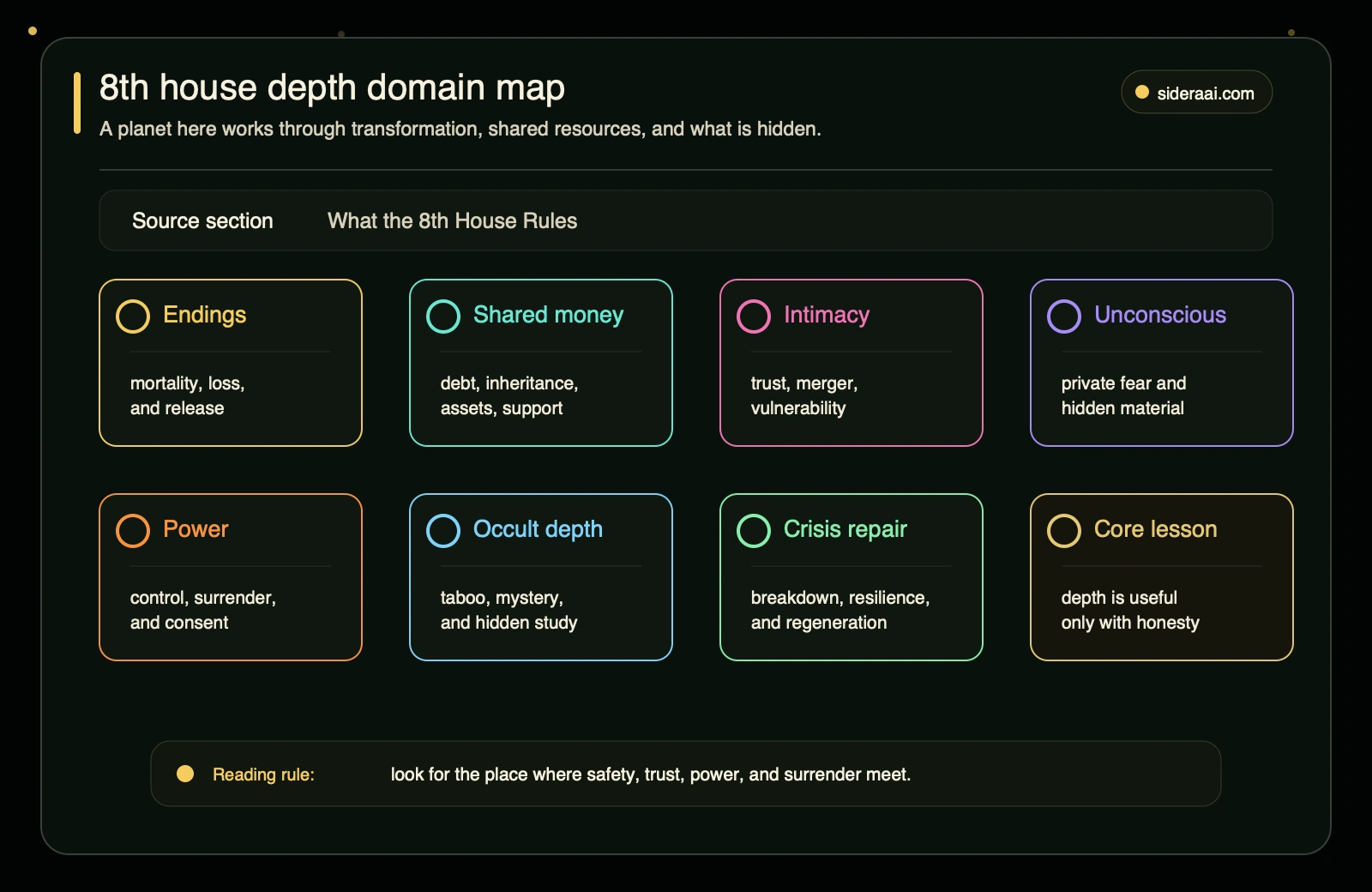Image resolution: width=1372 pixels, height=892 pixels.
Task: Click the text 'debt, inheritance, assets, support'
Action: [509, 395]
